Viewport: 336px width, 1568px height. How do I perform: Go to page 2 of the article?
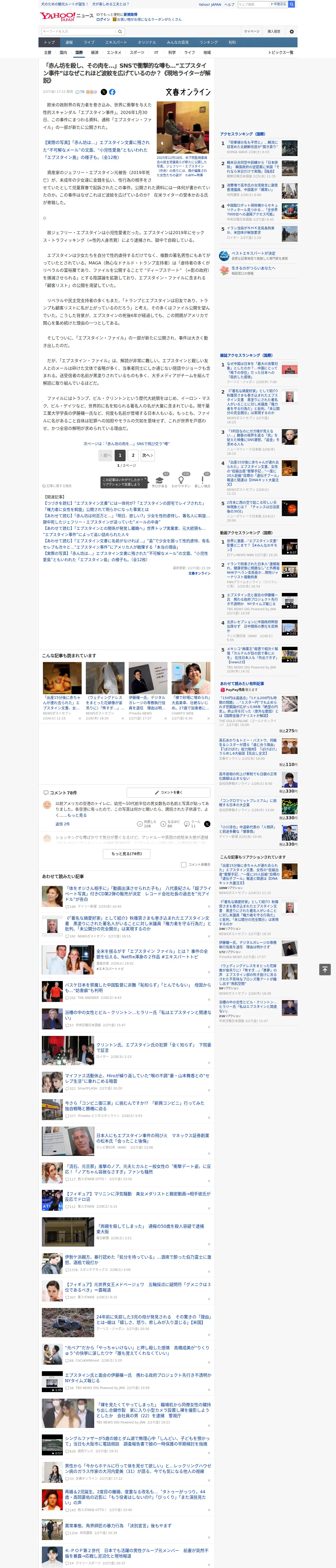[133, 455]
